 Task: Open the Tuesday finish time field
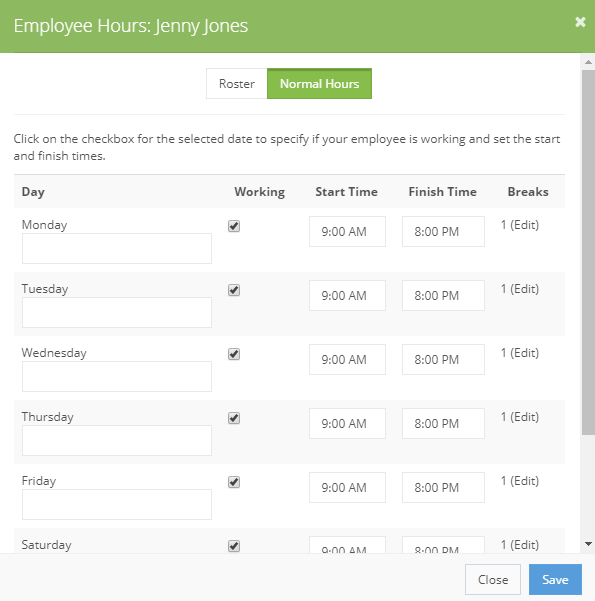click(443, 296)
